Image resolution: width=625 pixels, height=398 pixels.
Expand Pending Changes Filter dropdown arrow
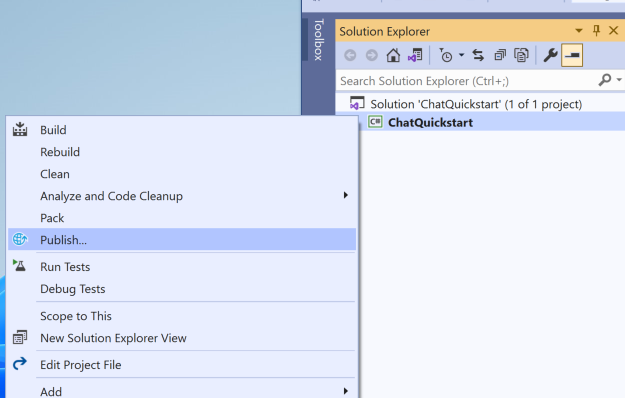(x=461, y=55)
